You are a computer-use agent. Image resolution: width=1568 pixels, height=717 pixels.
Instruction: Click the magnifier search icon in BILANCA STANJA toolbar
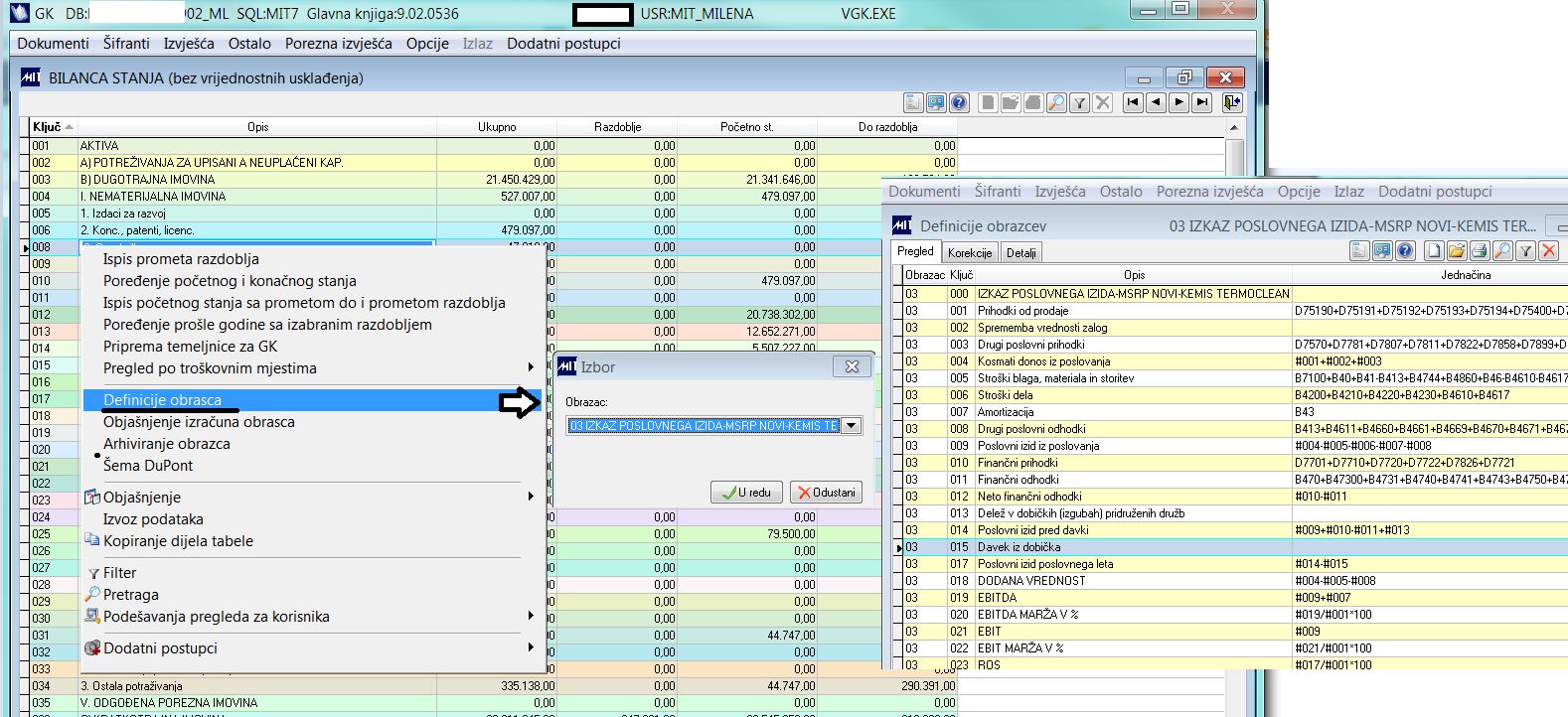(1056, 102)
